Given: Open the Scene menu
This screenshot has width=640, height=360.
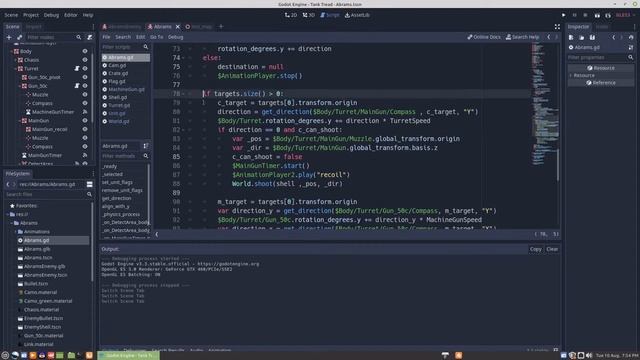Looking at the screenshot, I should [x=11, y=15].
